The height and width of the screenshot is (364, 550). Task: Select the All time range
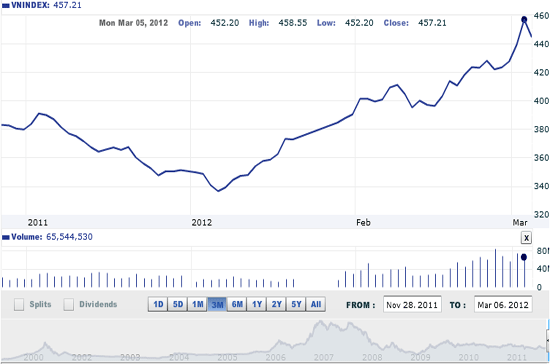[316, 304]
